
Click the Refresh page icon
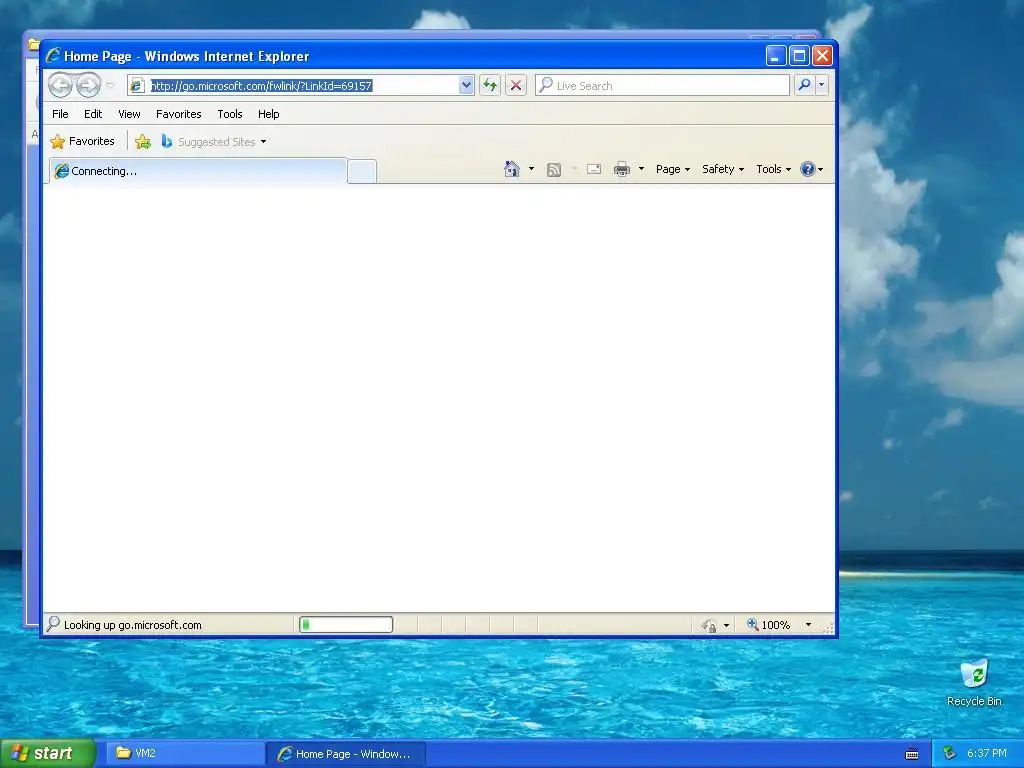click(490, 85)
